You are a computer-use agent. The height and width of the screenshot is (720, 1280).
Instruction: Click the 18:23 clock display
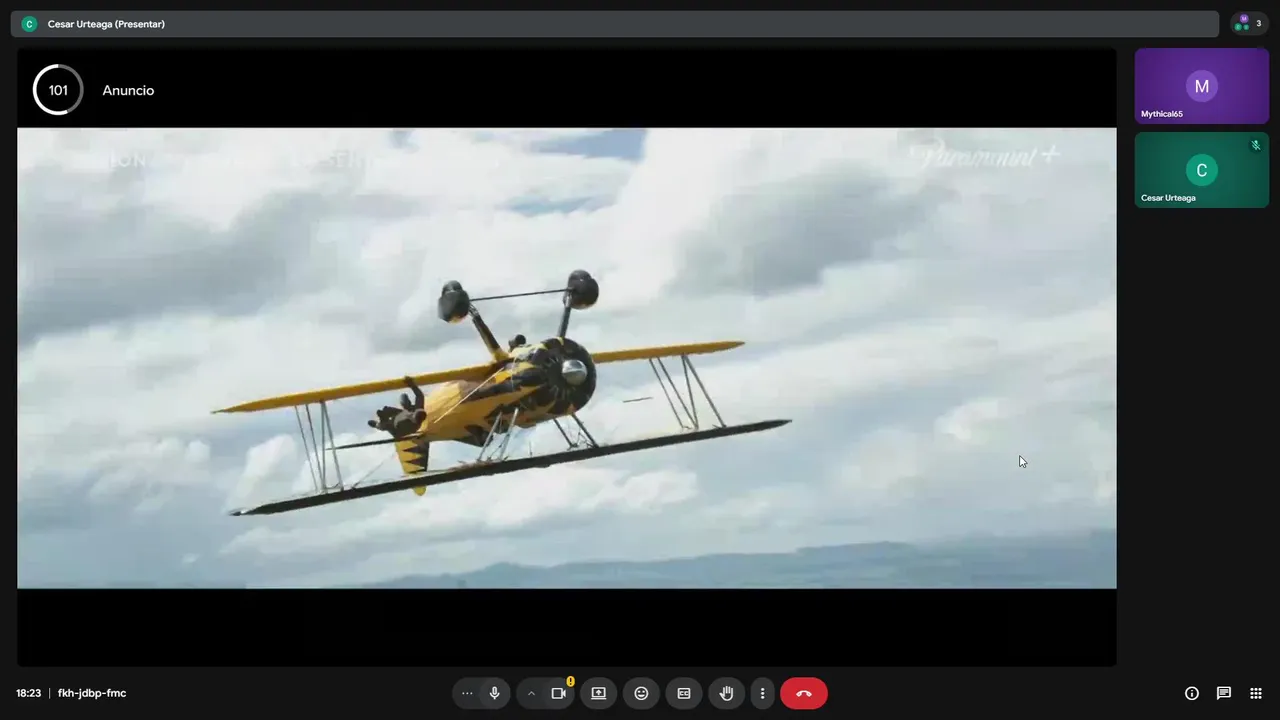coord(28,693)
